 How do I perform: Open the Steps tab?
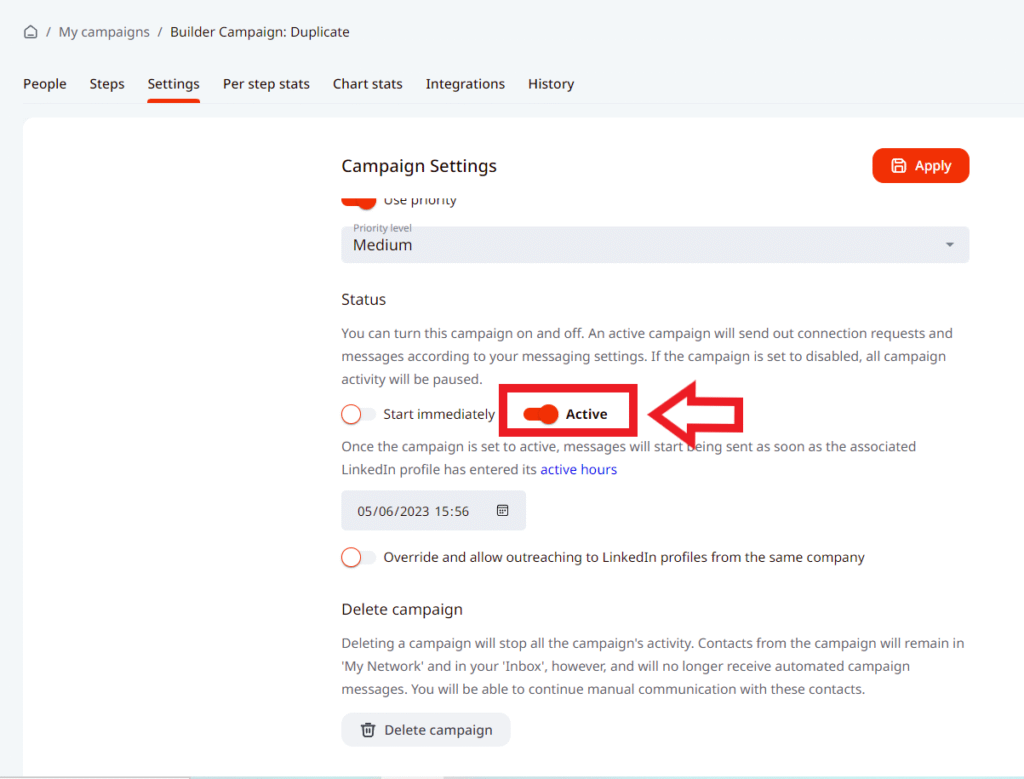[107, 84]
